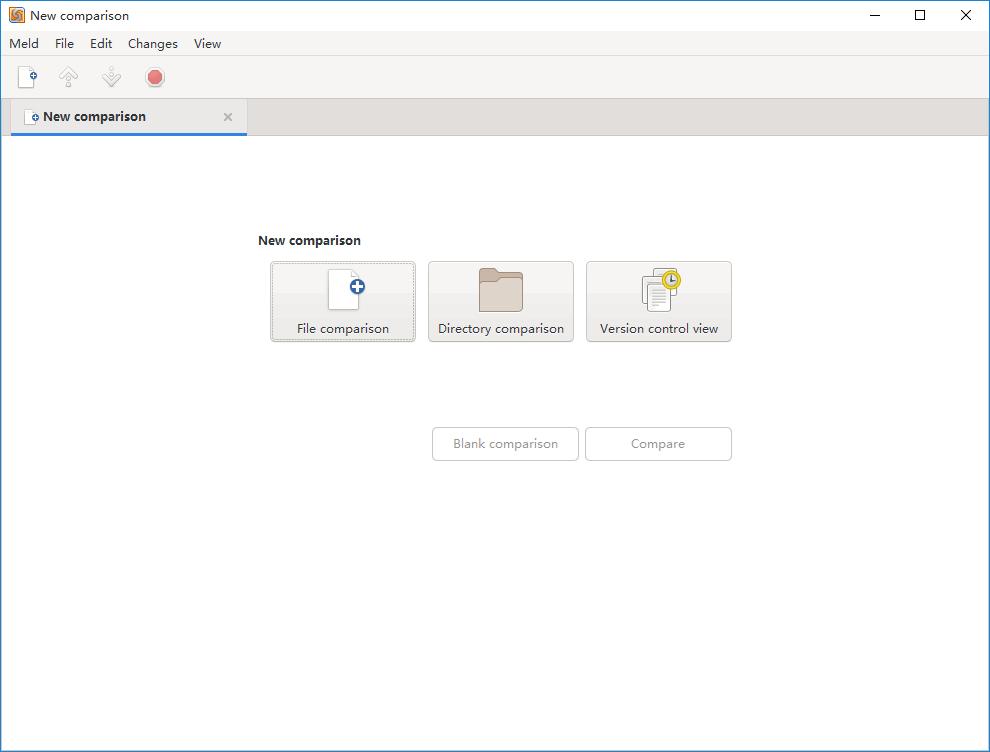Click the next change down-arrow icon

[111, 77]
